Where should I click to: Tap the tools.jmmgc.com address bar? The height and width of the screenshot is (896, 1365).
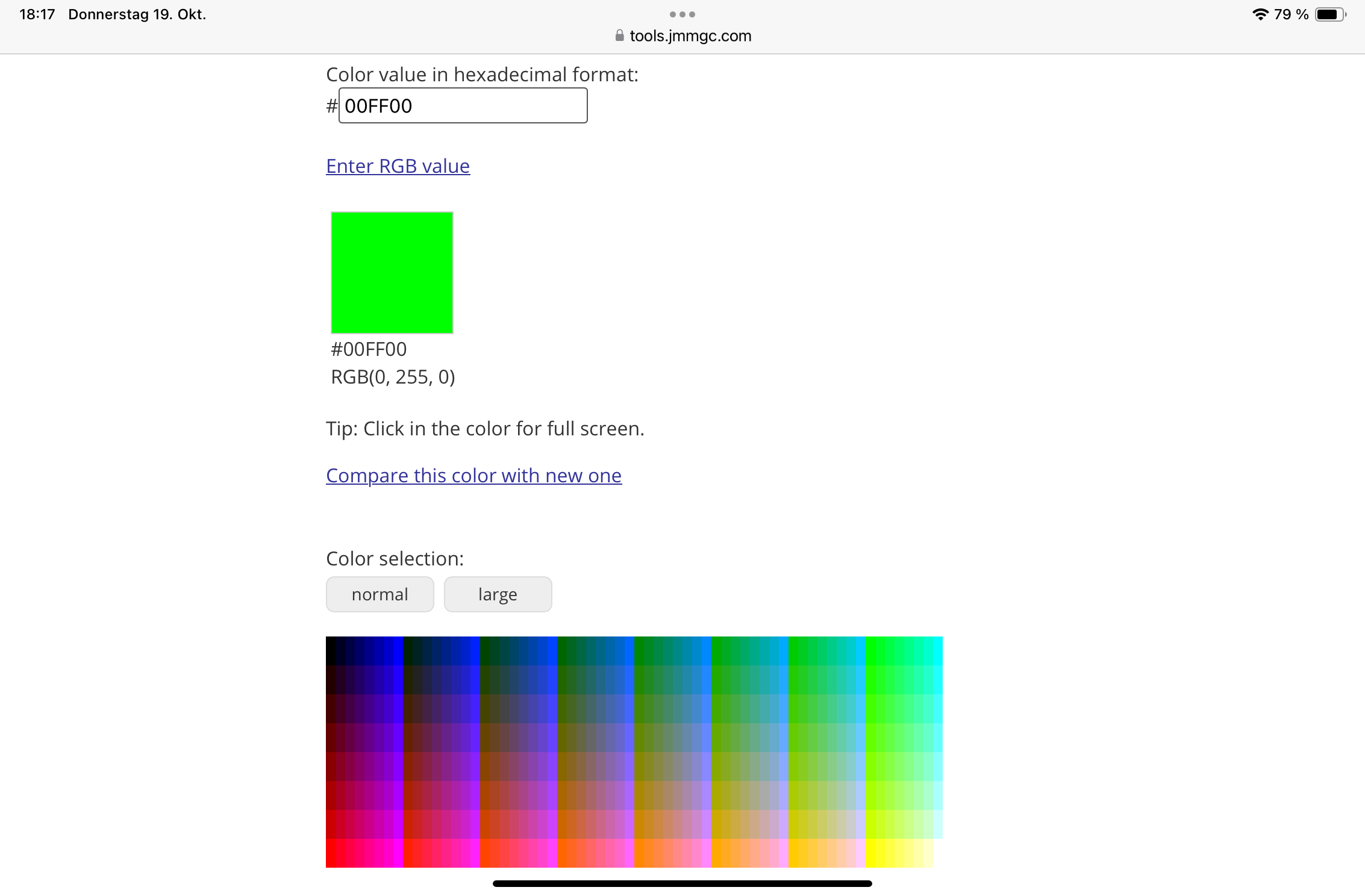682,36
